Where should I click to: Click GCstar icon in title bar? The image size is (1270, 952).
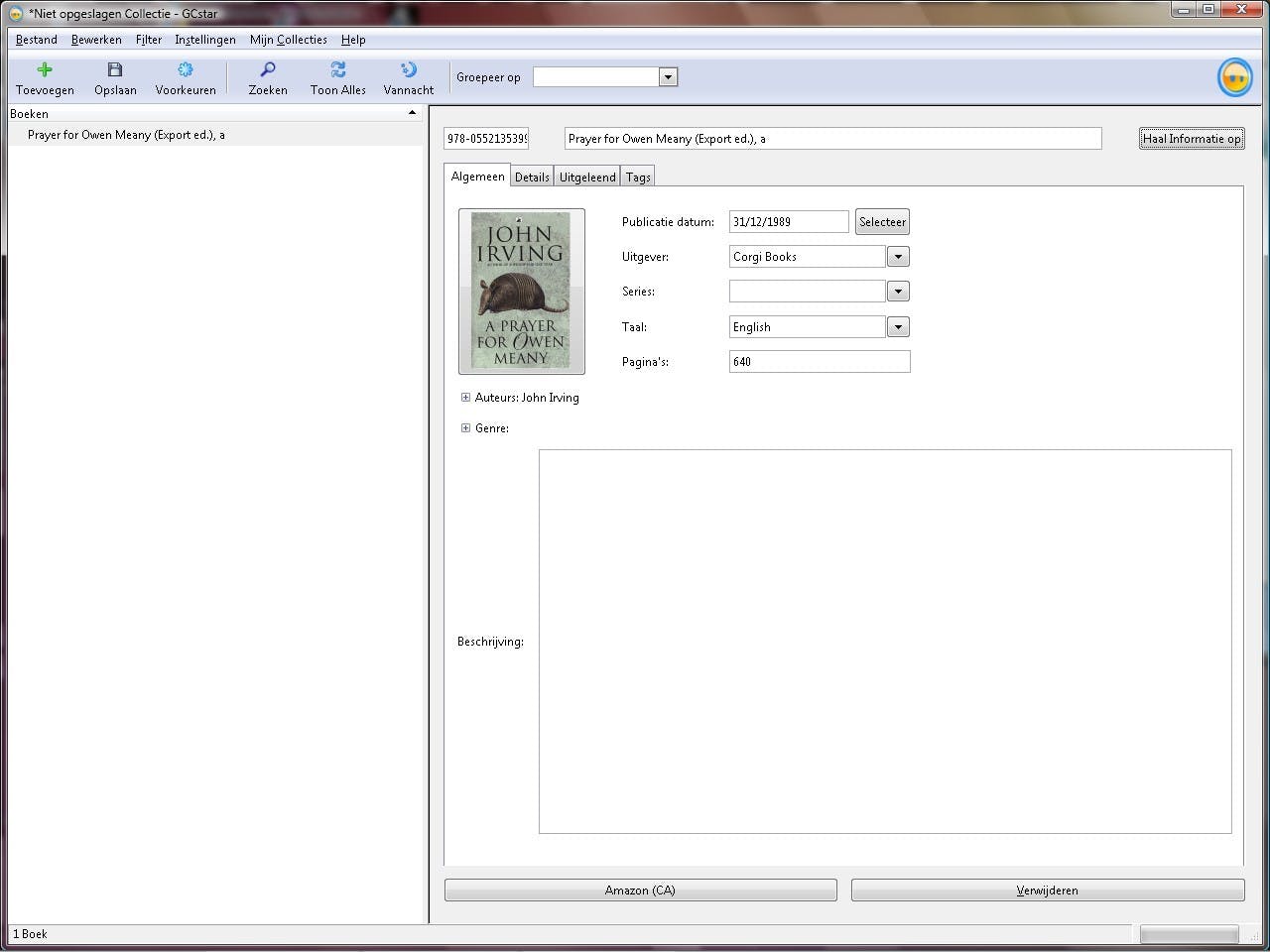pyautogui.click(x=16, y=14)
